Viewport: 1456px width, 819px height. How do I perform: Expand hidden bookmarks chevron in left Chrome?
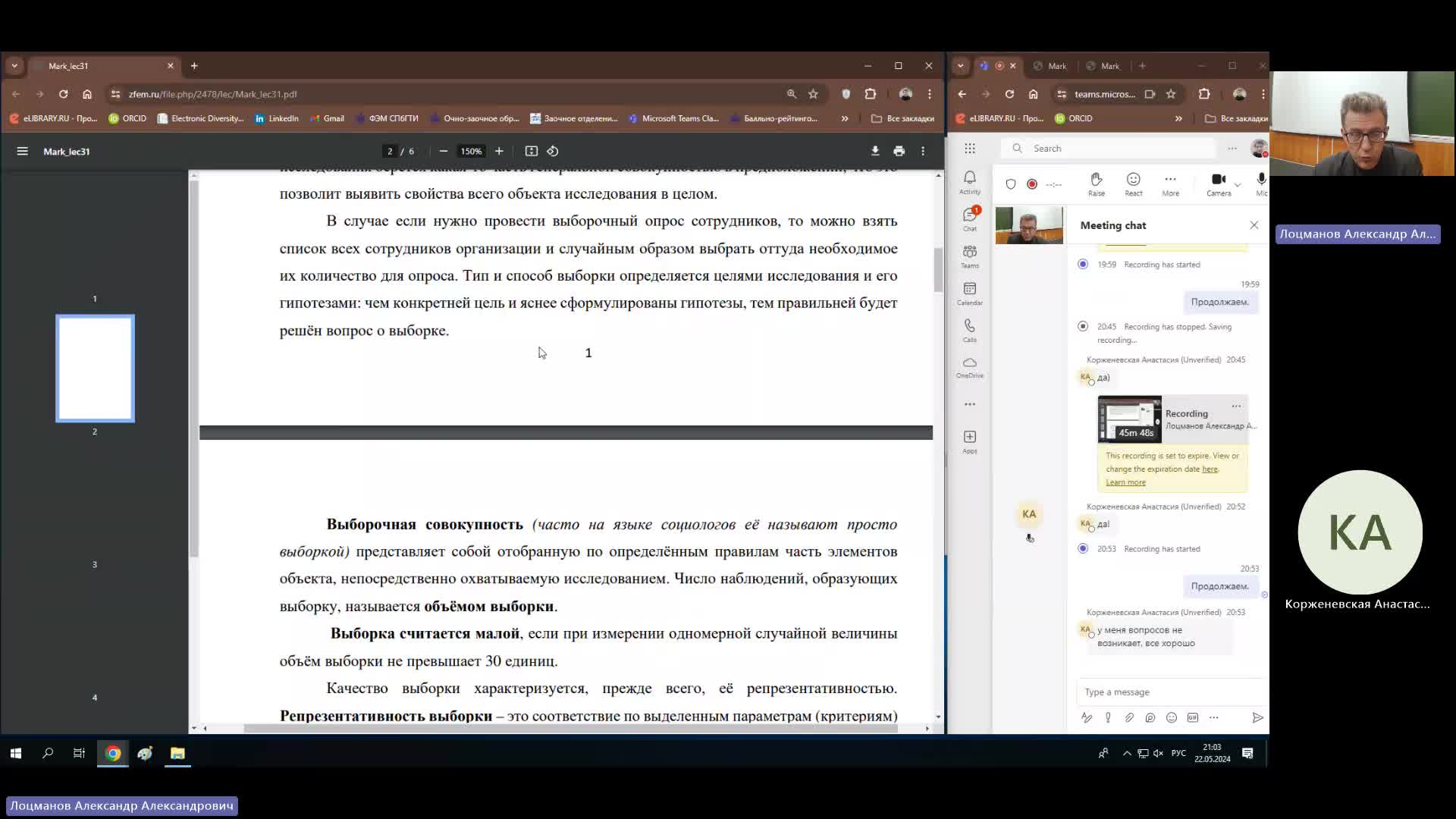coord(845,118)
